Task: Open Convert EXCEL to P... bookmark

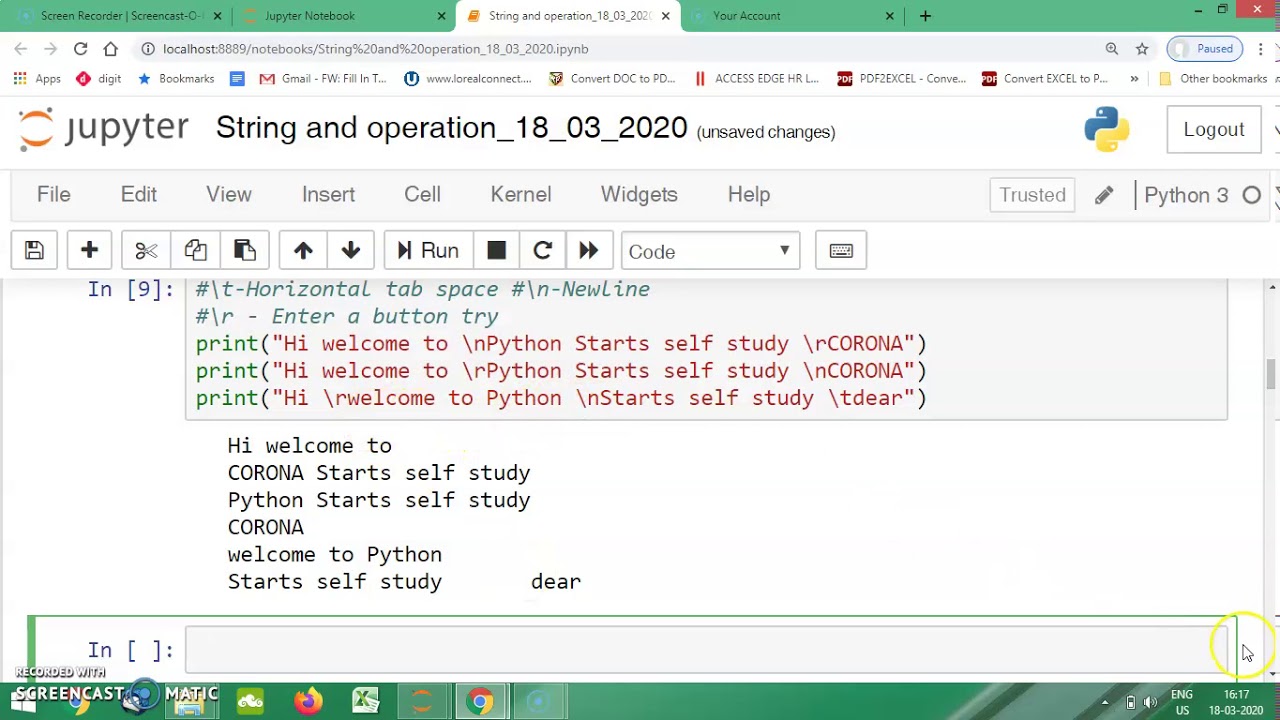Action: point(1045,78)
